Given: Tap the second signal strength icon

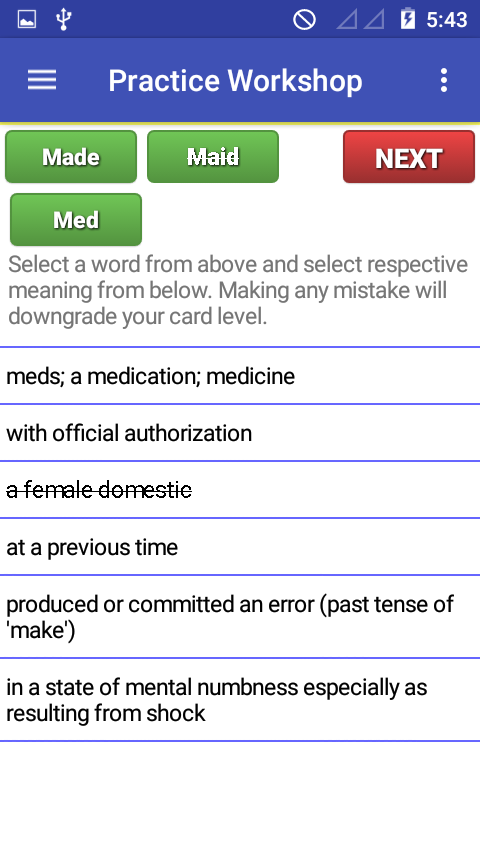Looking at the screenshot, I should click(x=374, y=20).
